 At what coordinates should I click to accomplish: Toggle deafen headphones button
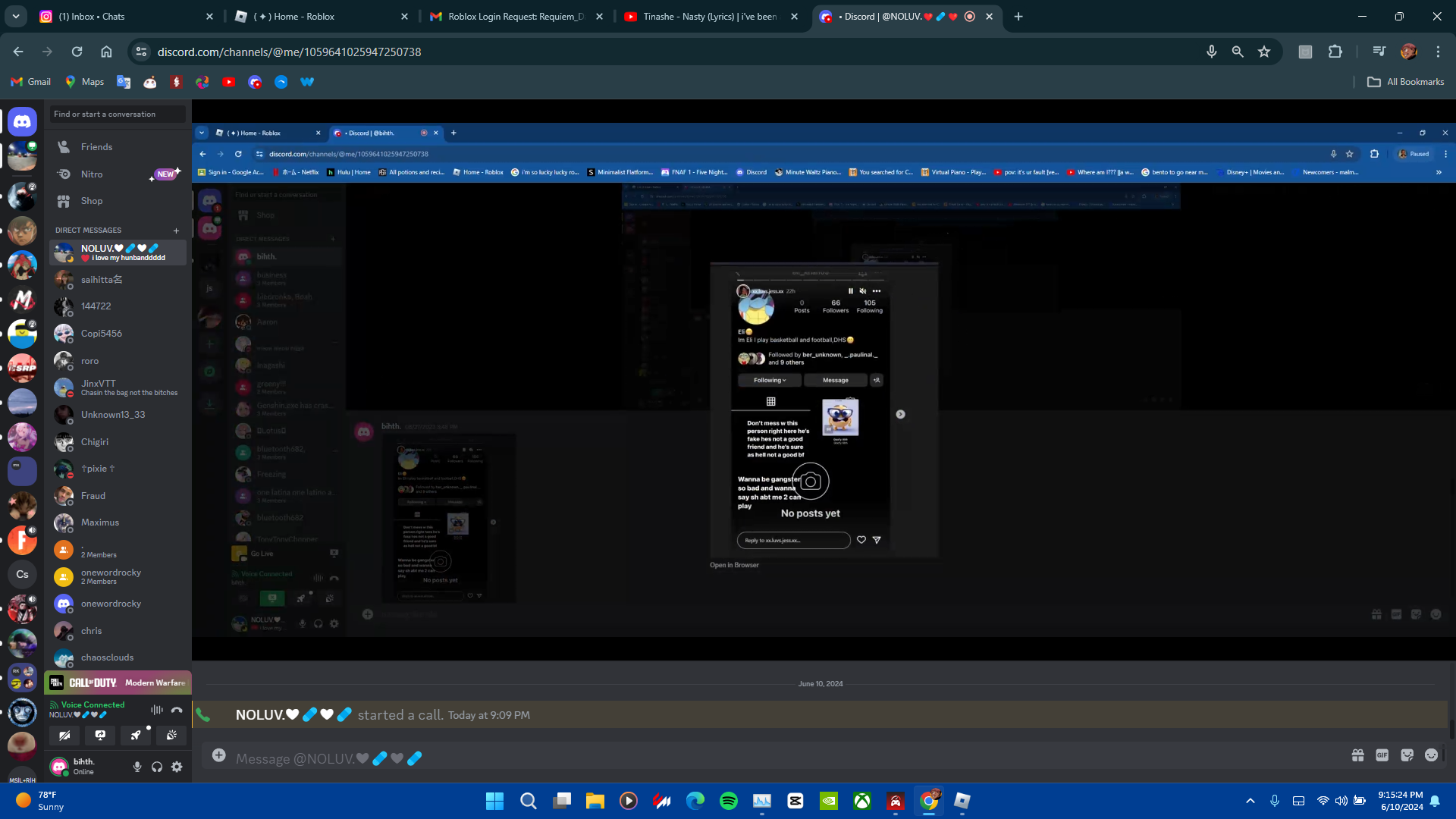tap(157, 767)
